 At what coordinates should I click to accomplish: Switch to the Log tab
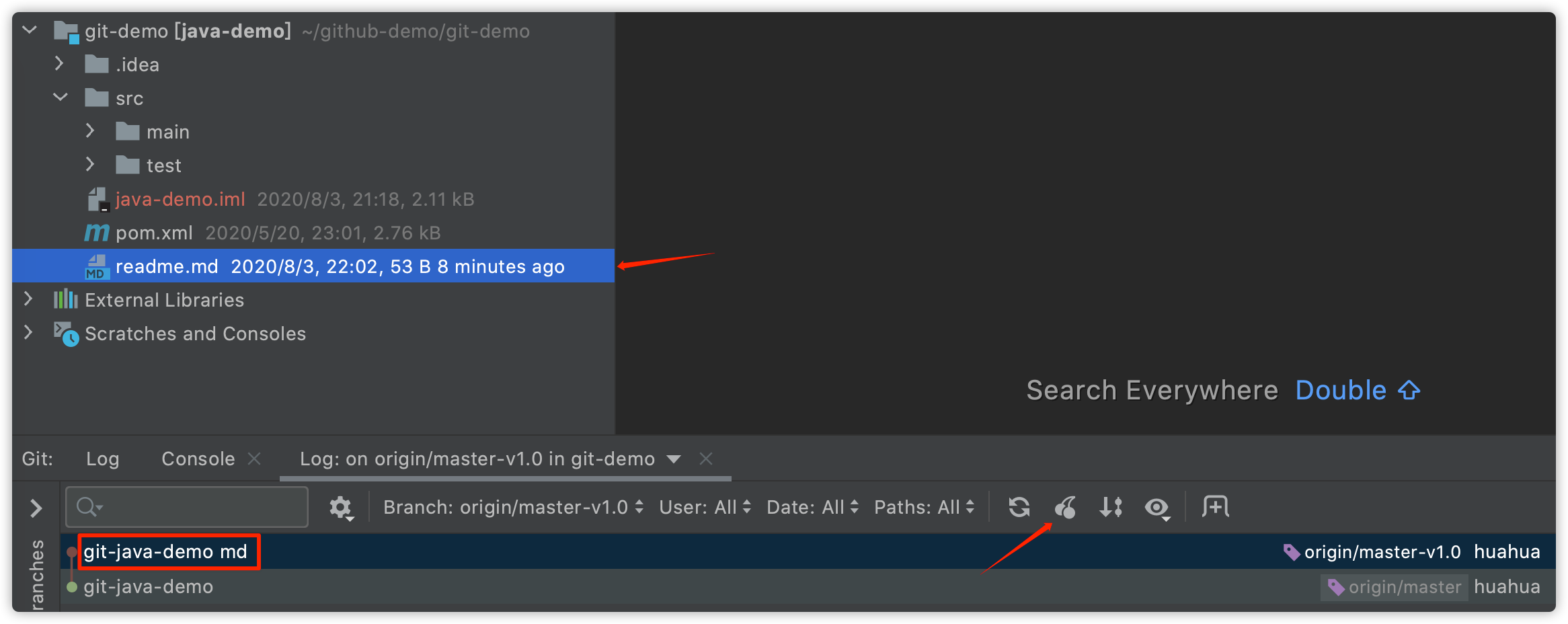point(102,459)
